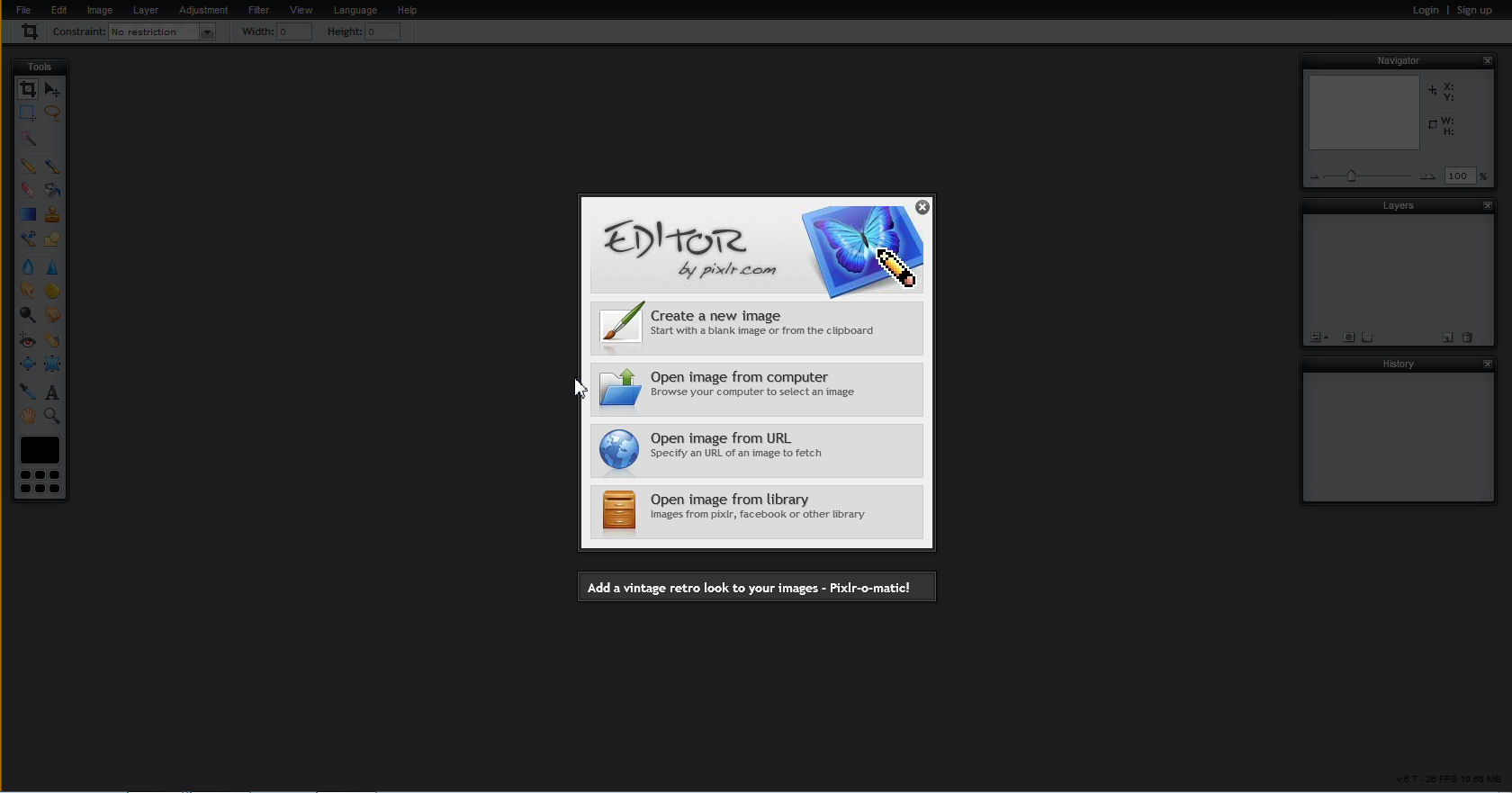This screenshot has width=1512, height=793.
Task: Open the View menu
Action: click(301, 10)
